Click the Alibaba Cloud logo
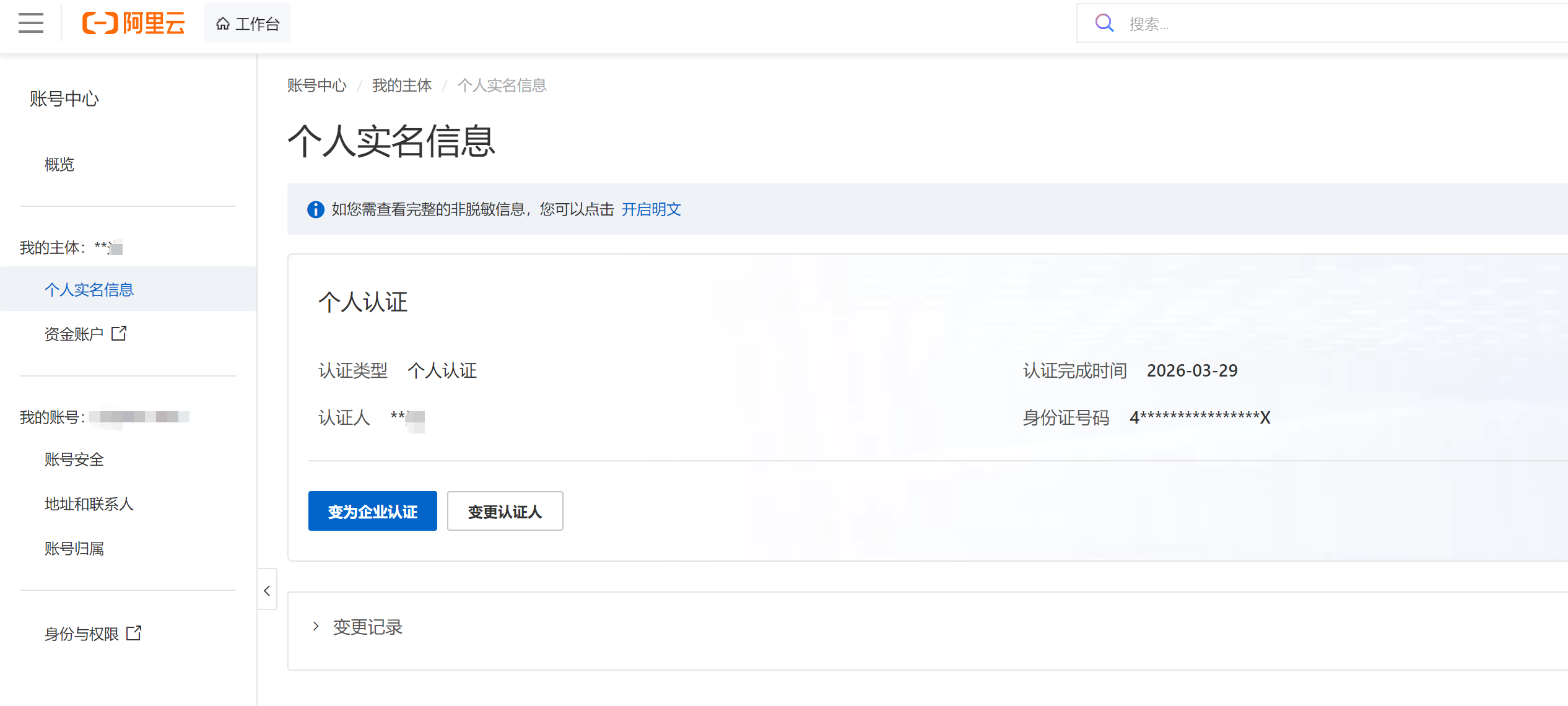Image resolution: width=1568 pixels, height=706 pixels. point(133,24)
